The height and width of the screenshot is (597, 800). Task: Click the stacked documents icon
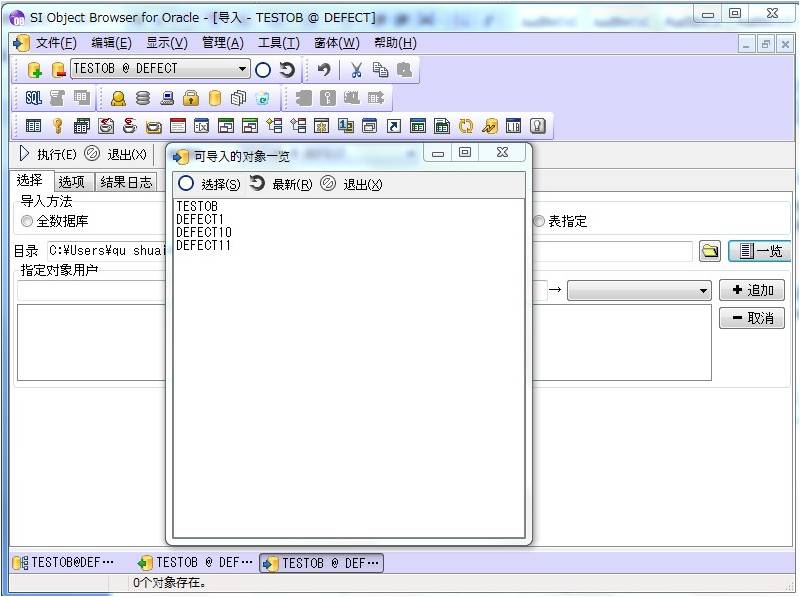pos(238,97)
